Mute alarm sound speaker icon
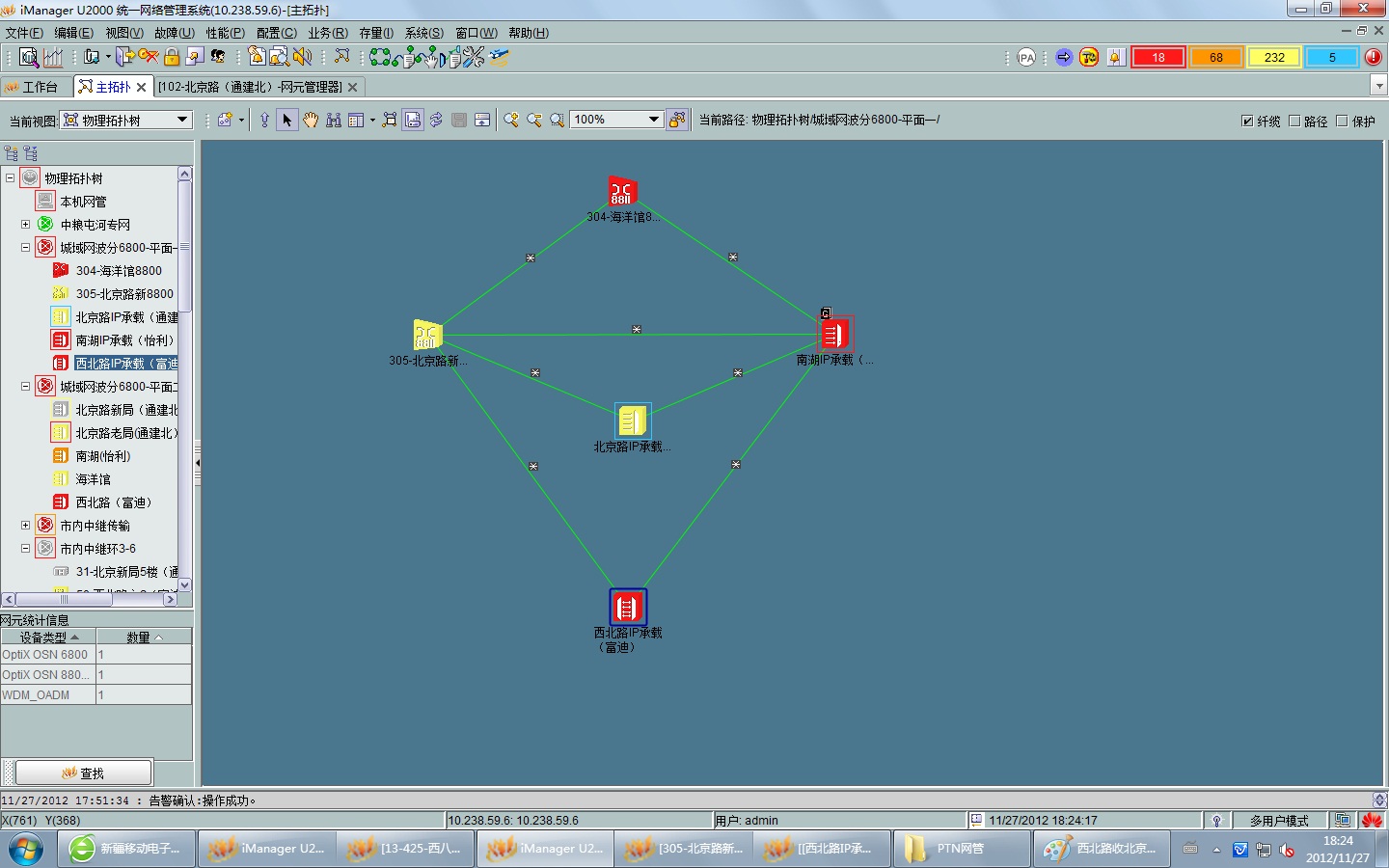The height and width of the screenshot is (868, 1389). [303, 57]
